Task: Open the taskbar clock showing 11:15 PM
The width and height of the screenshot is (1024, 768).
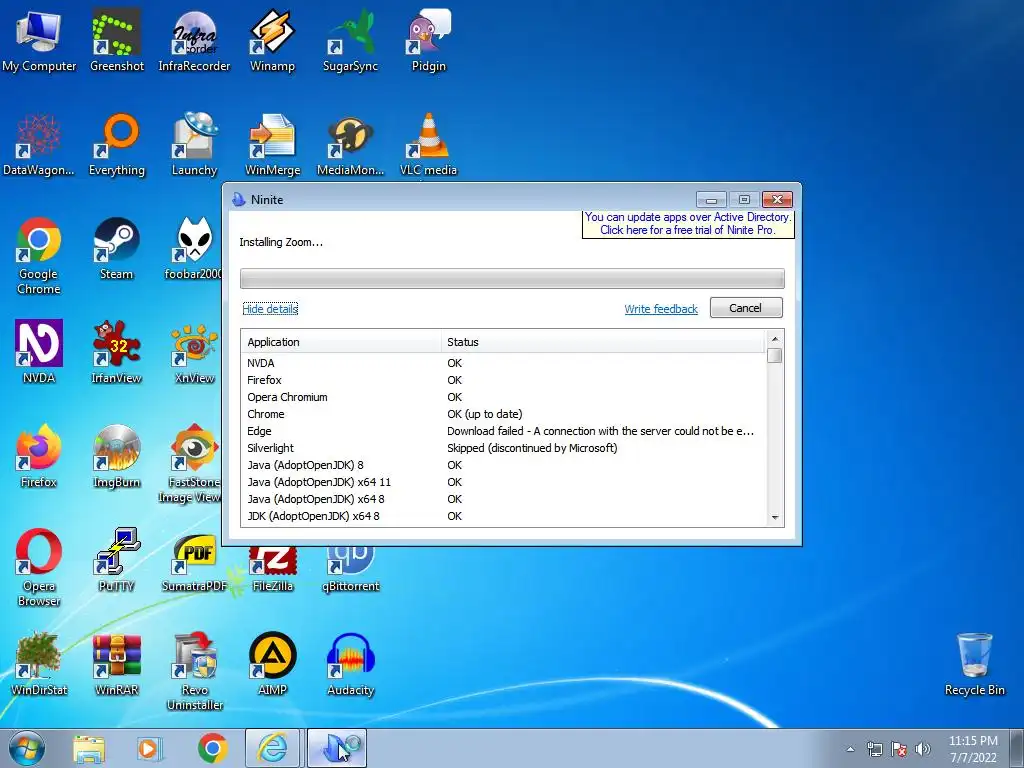Action: pos(973,749)
